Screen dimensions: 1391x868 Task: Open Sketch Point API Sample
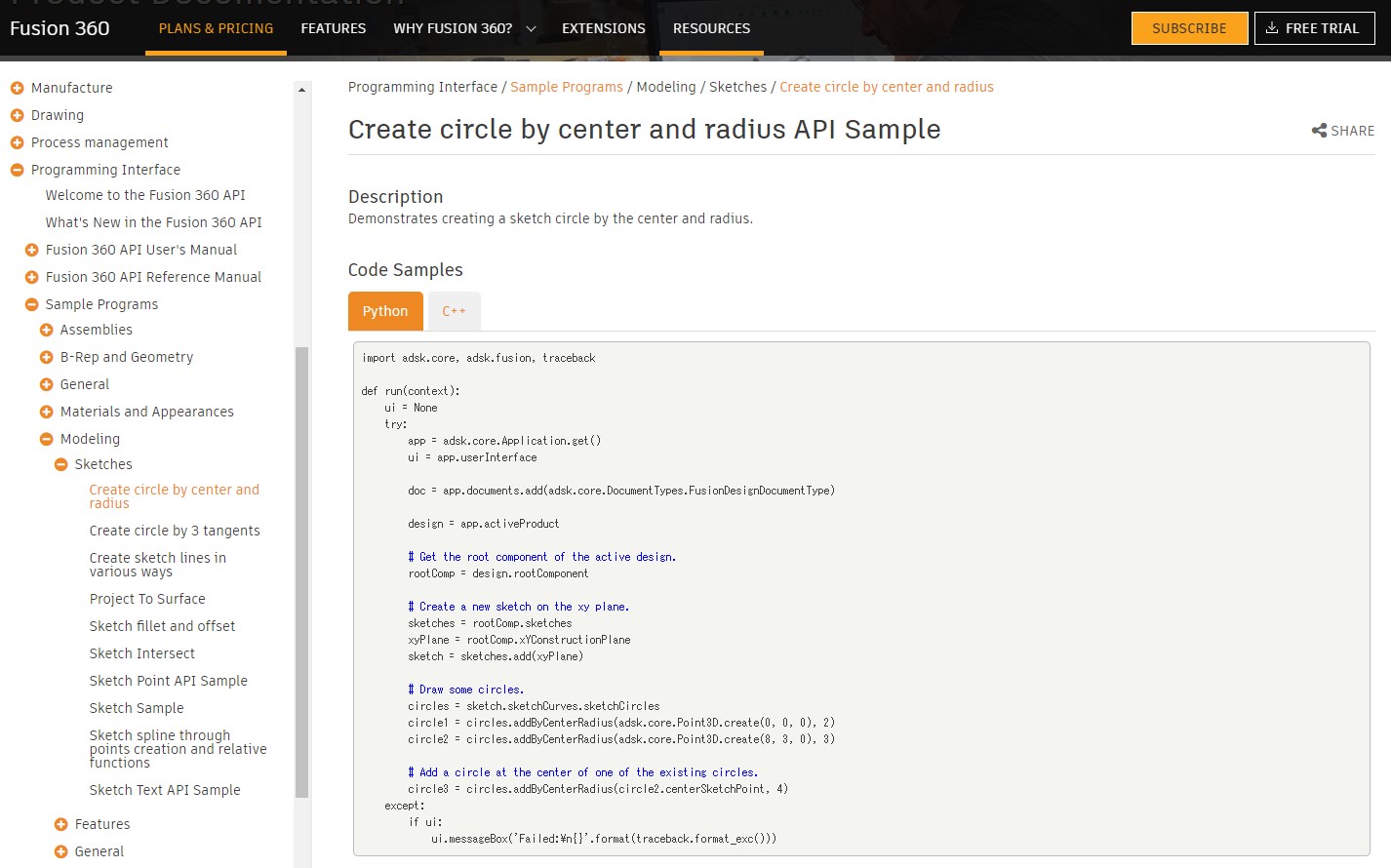coord(168,681)
